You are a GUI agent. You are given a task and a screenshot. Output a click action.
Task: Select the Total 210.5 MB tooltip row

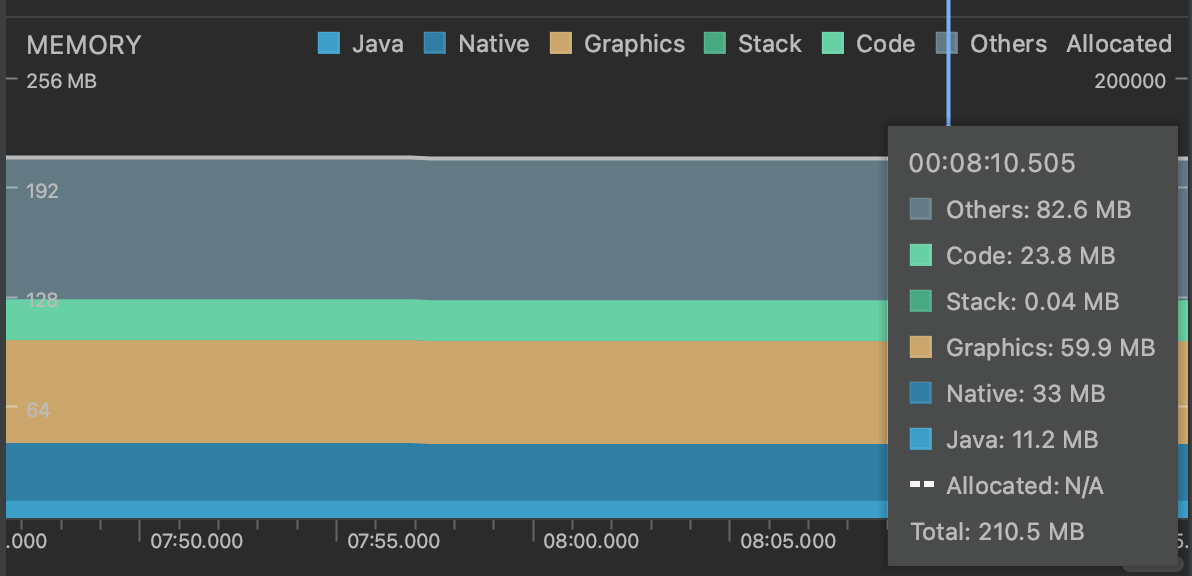click(x=997, y=532)
